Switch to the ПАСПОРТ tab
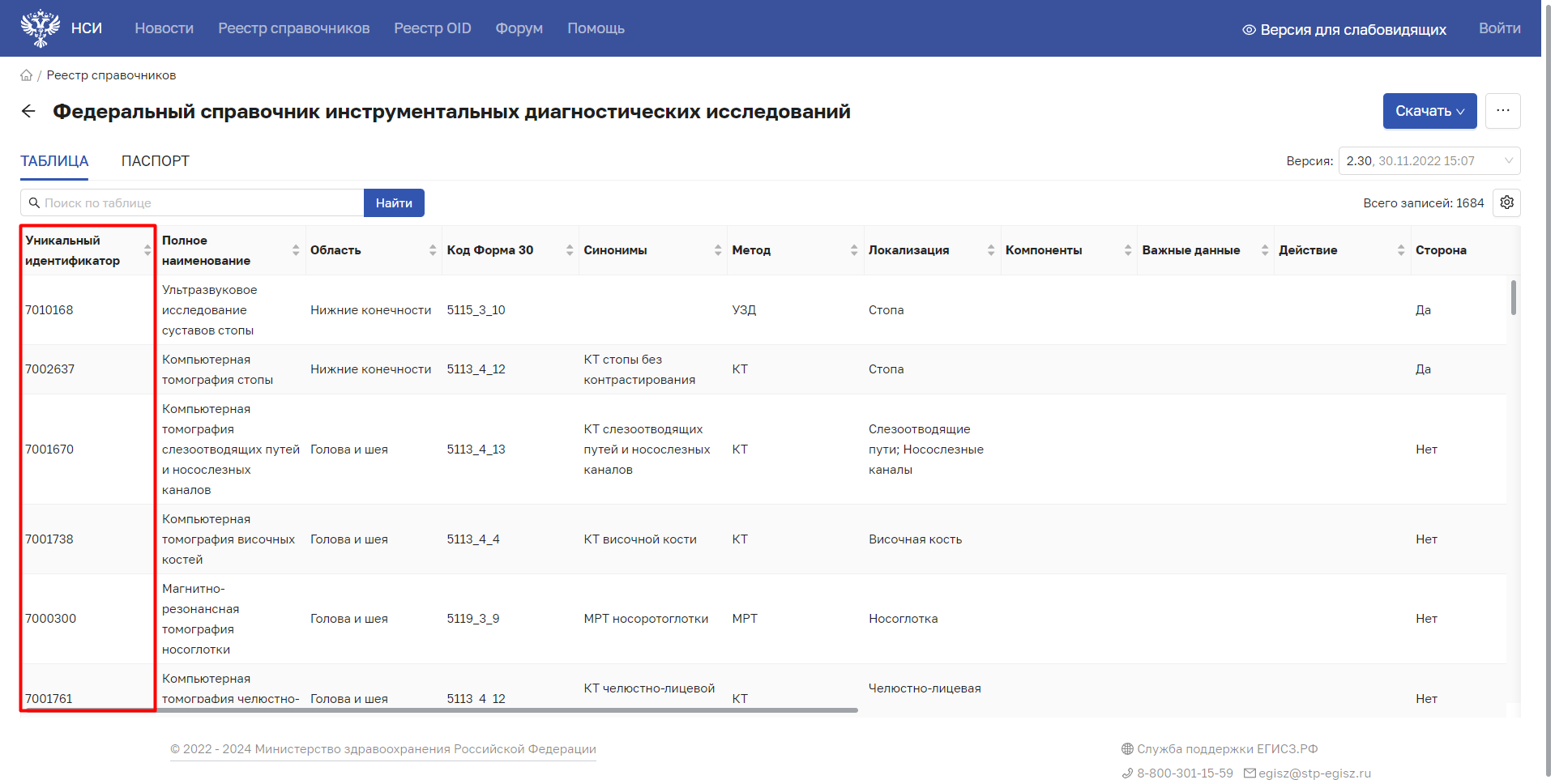 pyautogui.click(x=155, y=161)
